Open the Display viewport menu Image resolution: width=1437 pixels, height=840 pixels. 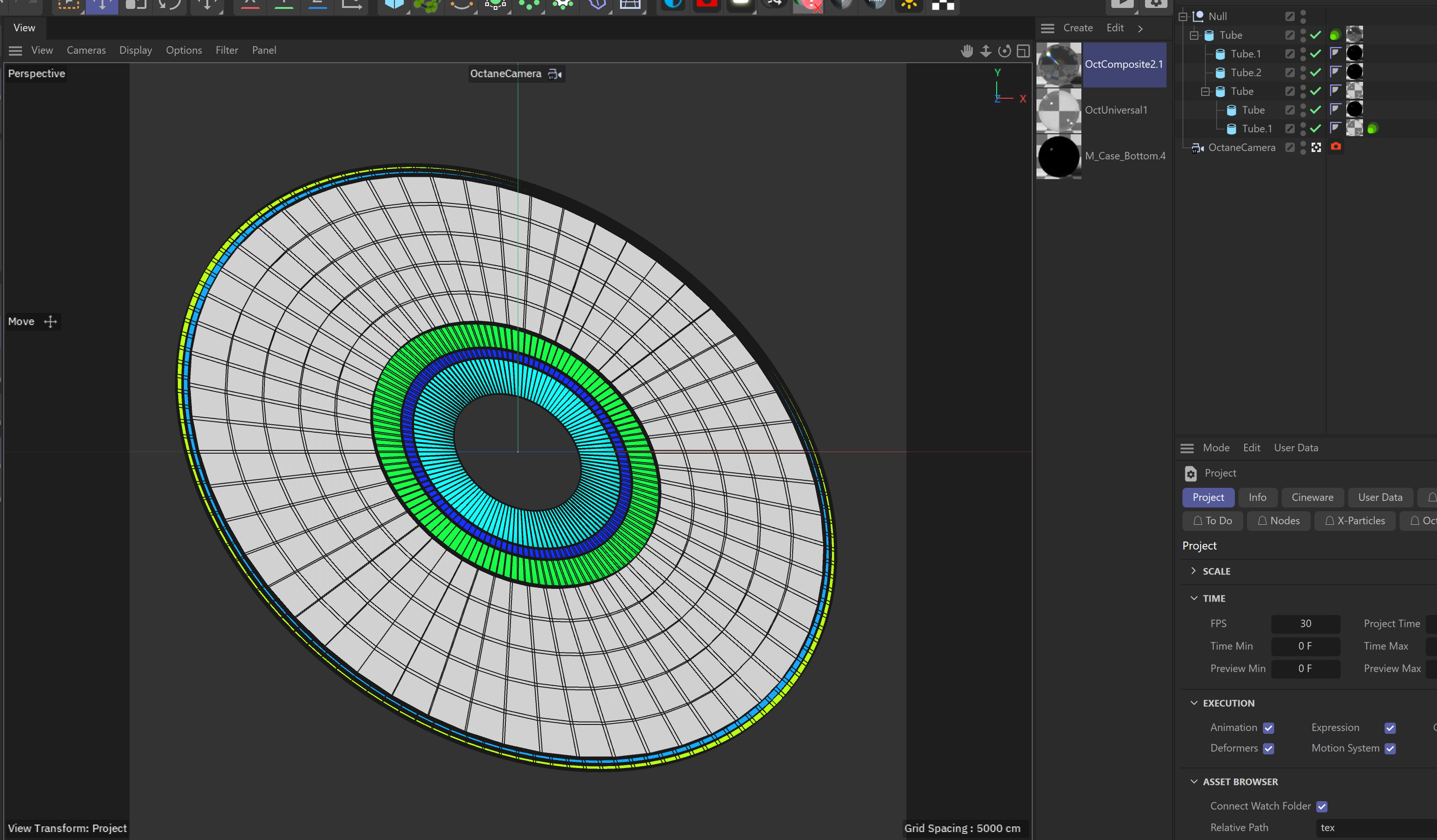click(x=135, y=50)
